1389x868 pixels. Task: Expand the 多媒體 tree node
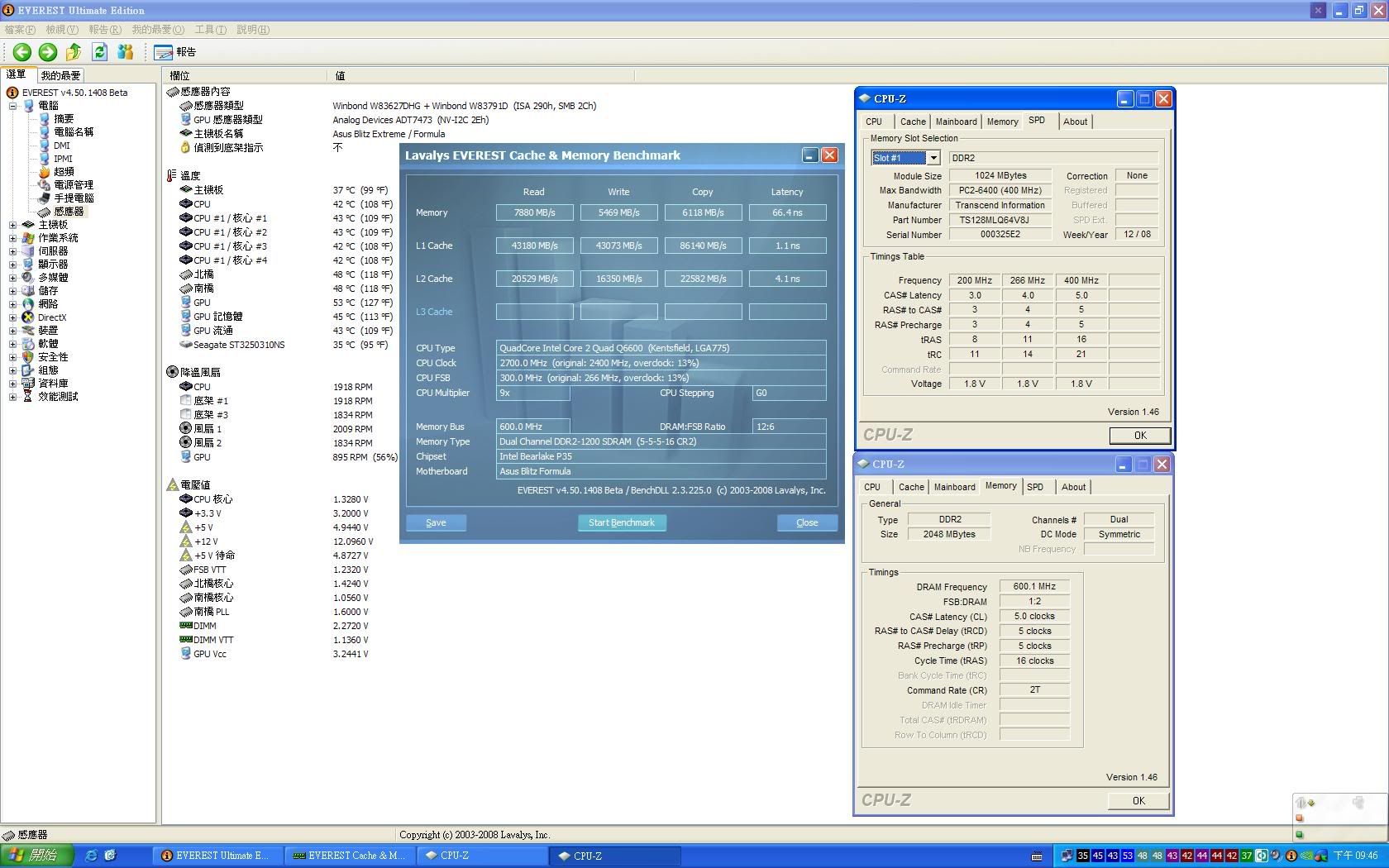tap(12, 278)
